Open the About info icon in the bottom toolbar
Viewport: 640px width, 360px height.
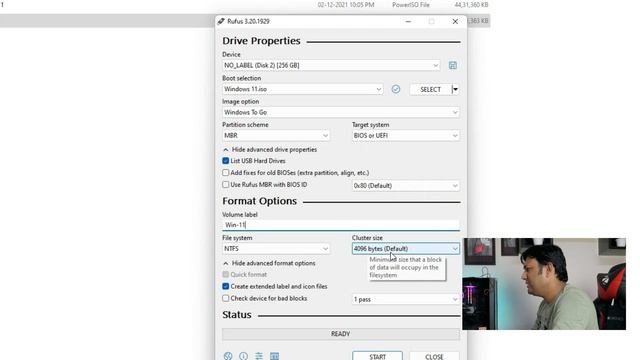coord(243,356)
